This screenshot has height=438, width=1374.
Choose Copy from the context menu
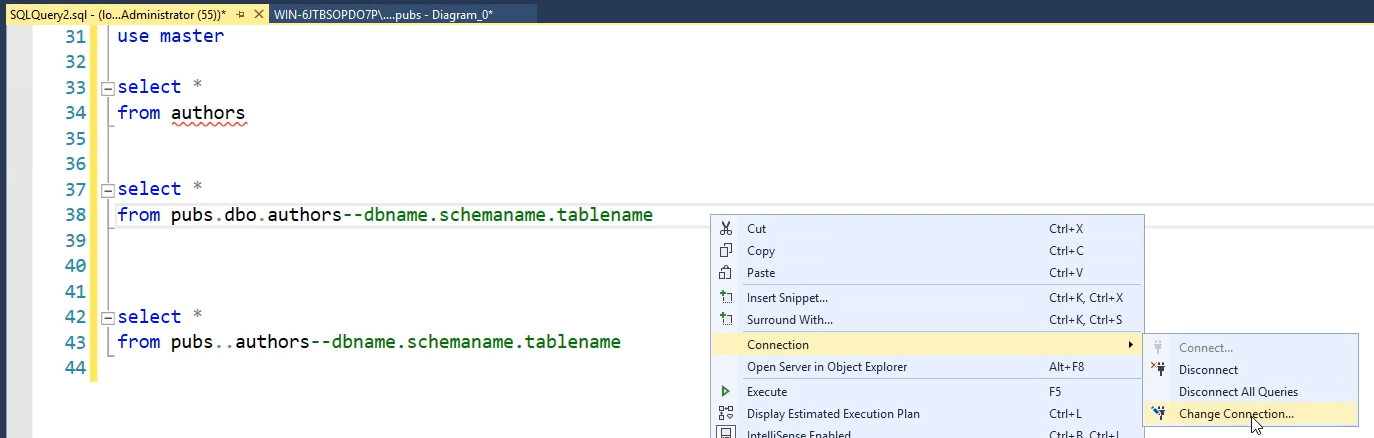[x=930, y=251]
